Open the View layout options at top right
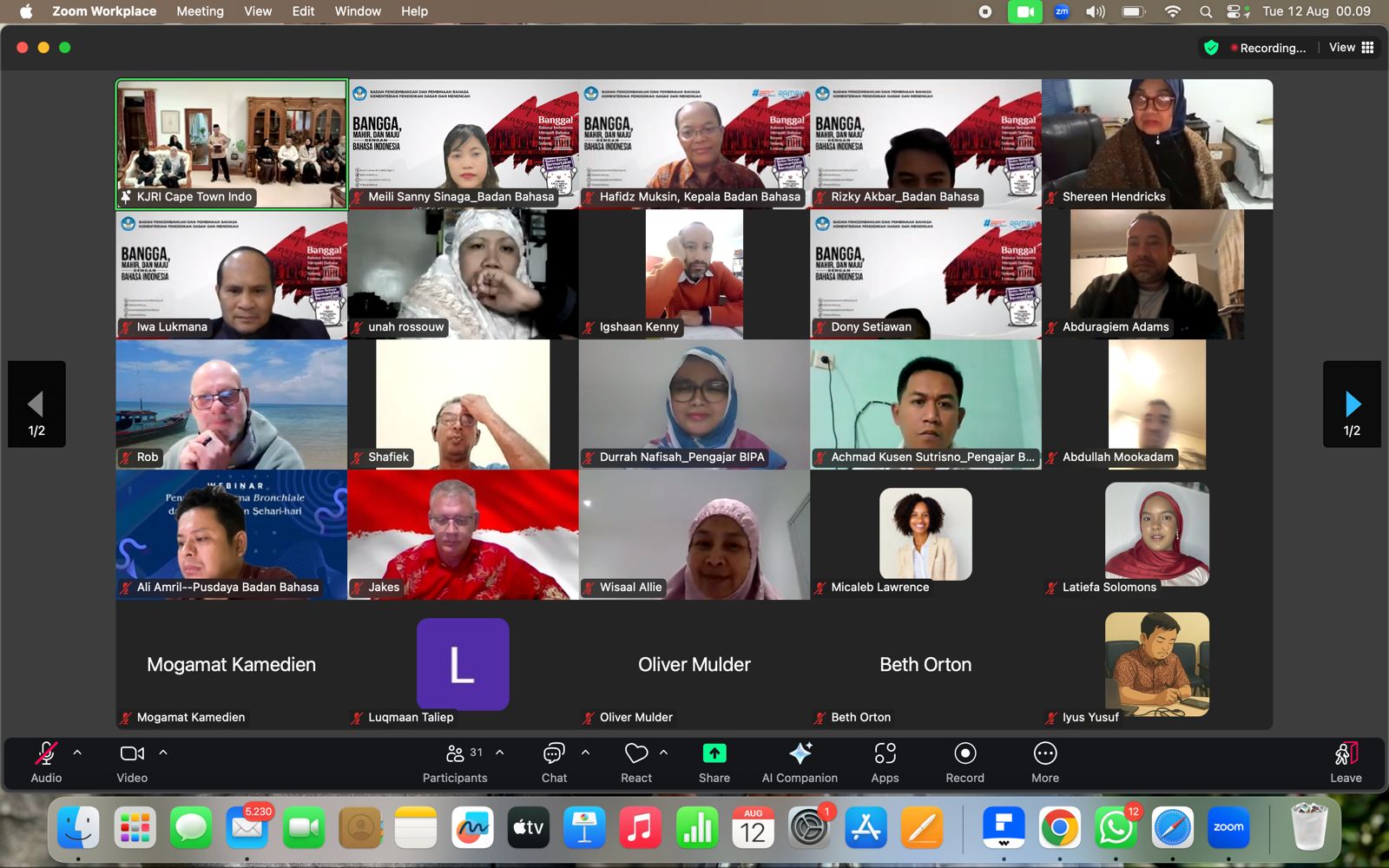 click(x=1351, y=48)
